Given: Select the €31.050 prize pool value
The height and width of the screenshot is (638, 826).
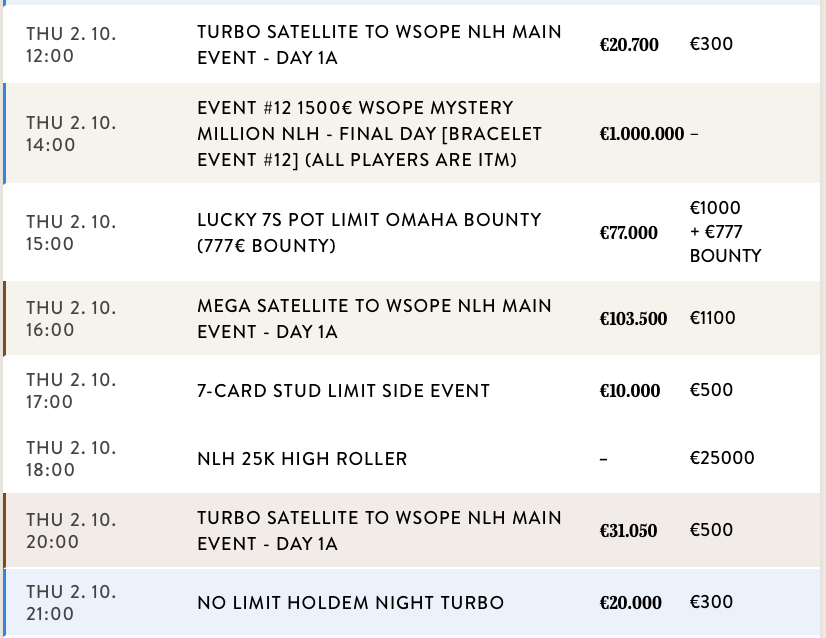Looking at the screenshot, I should pos(628,531).
